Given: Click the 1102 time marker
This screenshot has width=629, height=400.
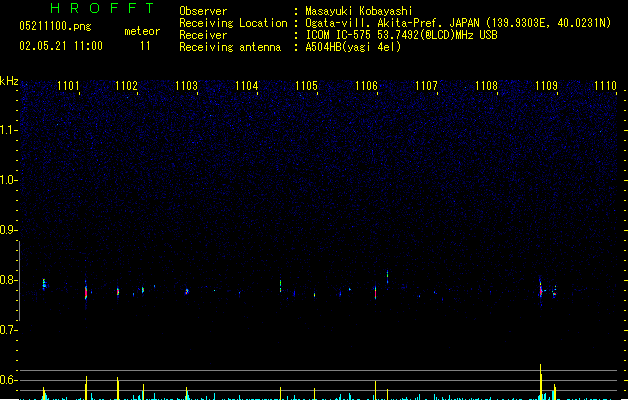Looking at the screenshot, I should pos(126,86).
